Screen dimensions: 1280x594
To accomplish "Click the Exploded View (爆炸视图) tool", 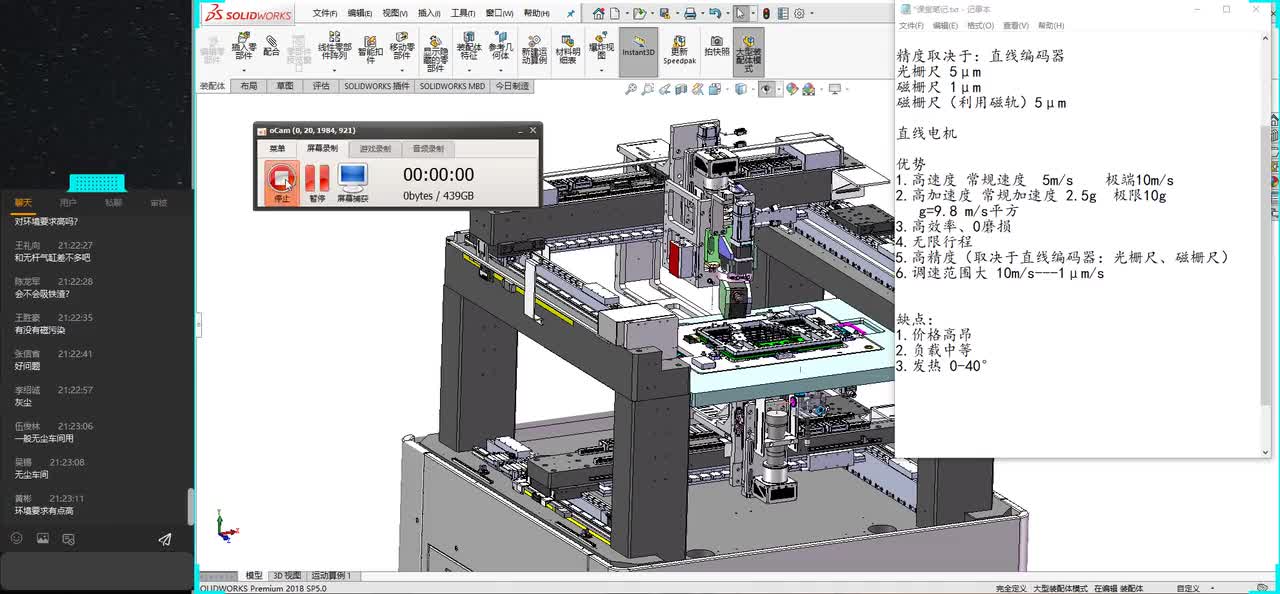I will coord(601,46).
